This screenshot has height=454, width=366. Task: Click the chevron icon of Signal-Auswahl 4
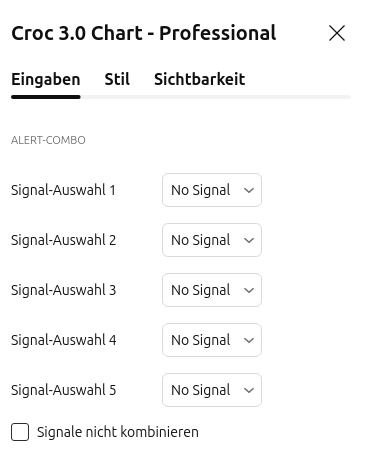point(249,340)
